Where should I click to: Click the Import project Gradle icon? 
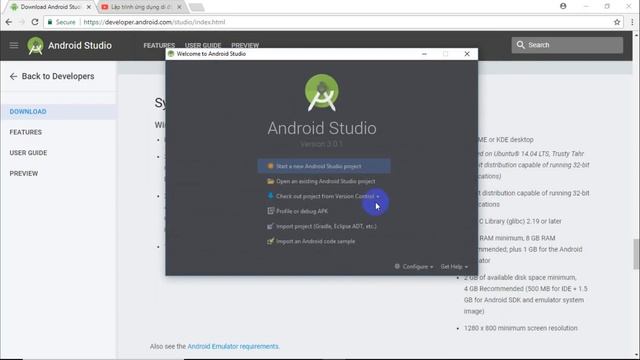[270, 226]
